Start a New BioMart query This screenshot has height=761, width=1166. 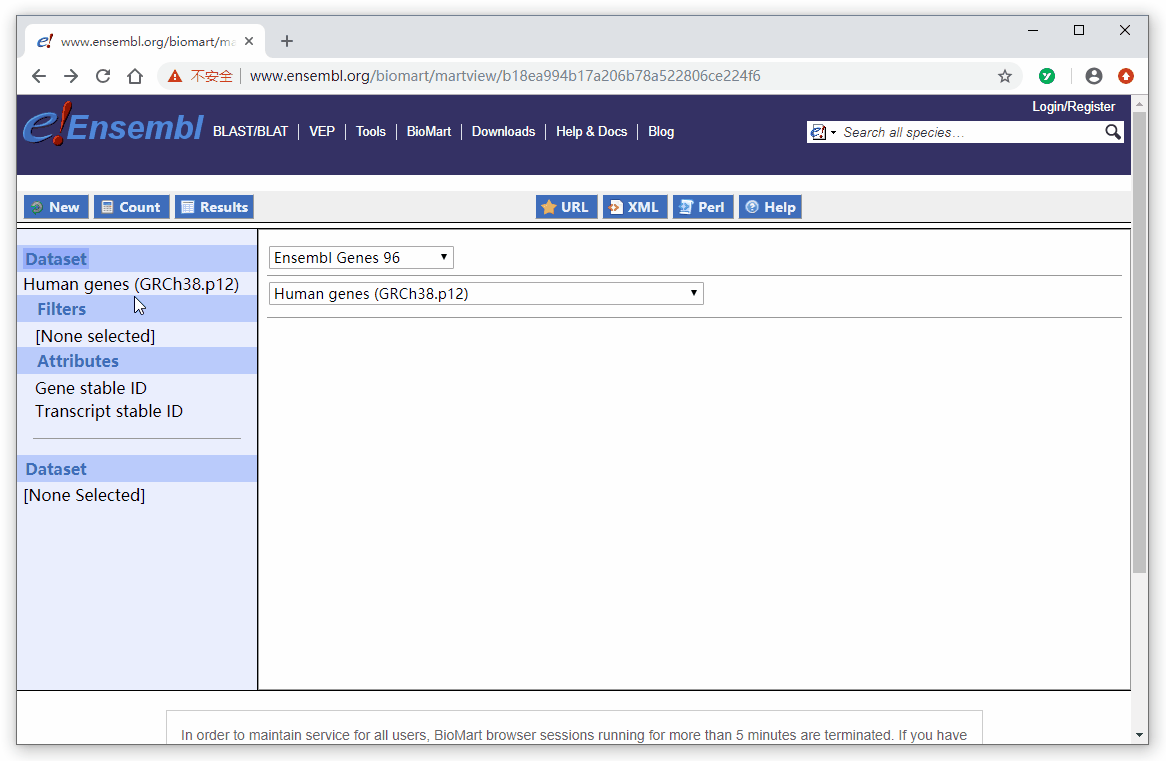click(x=56, y=207)
